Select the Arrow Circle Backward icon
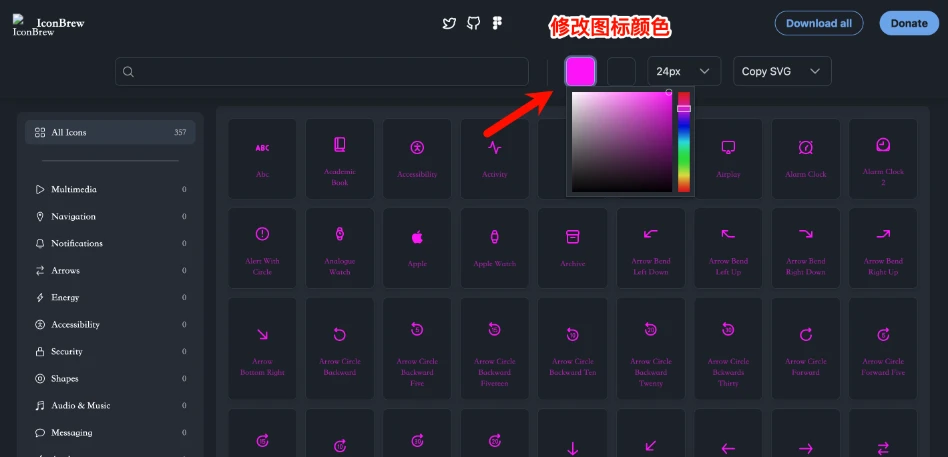Image resolution: width=948 pixels, height=457 pixels. pos(340,348)
